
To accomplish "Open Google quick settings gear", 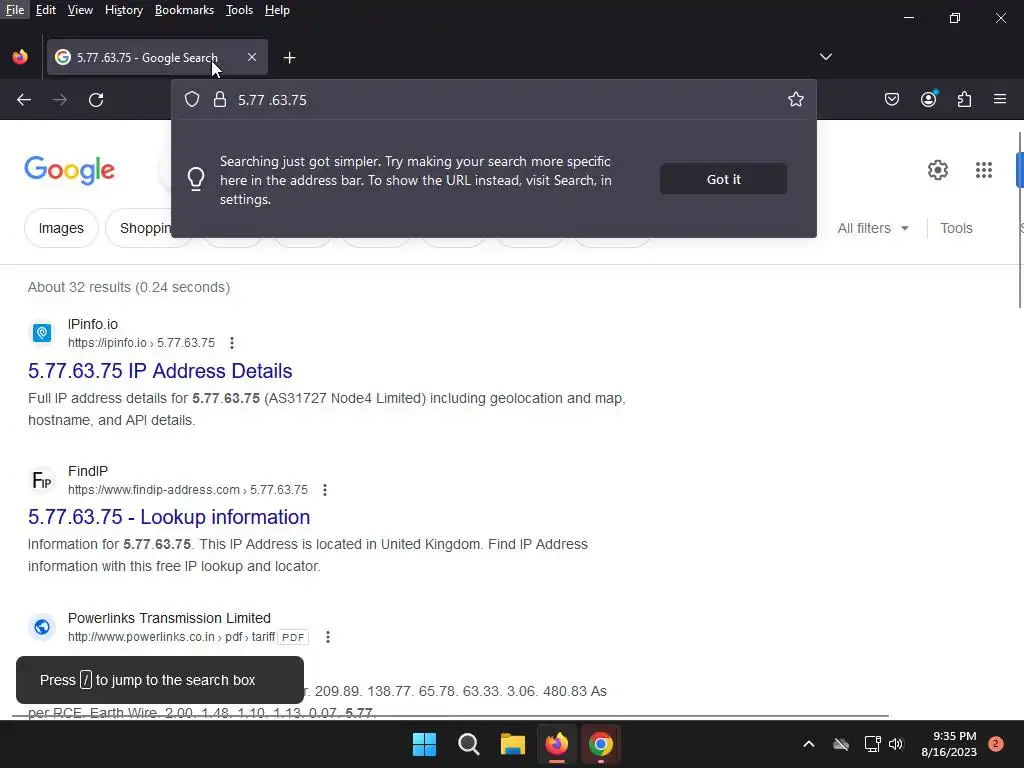I will (938, 170).
